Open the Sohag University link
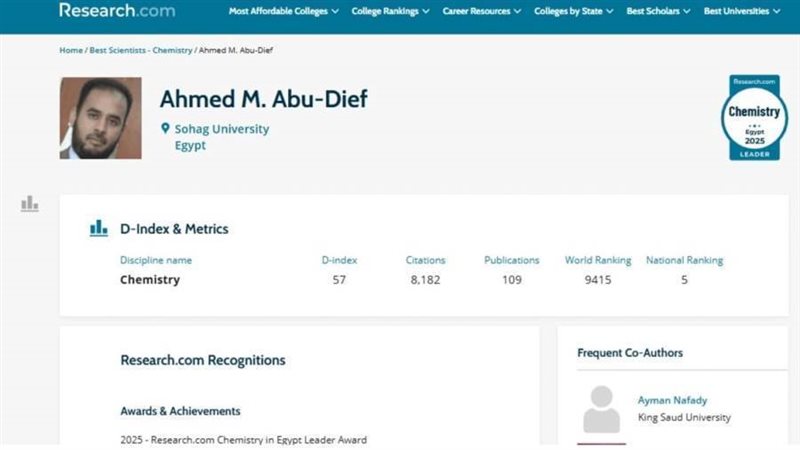The image size is (800, 450). [221, 129]
